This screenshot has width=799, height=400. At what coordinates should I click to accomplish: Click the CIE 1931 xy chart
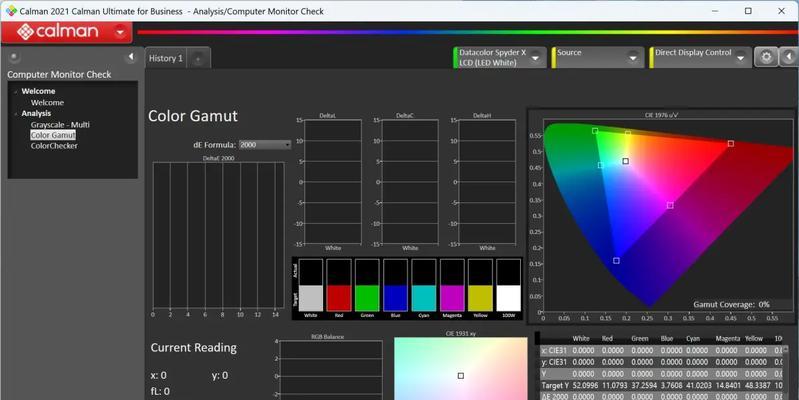(461, 368)
